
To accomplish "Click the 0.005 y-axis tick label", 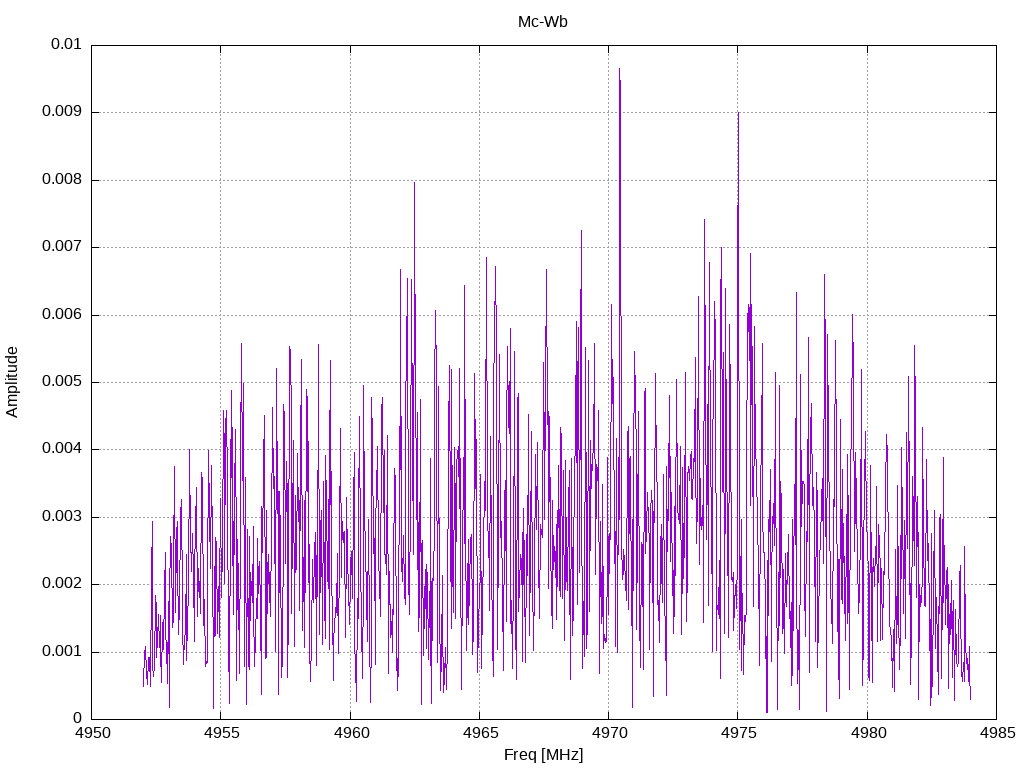I will click(62, 381).
